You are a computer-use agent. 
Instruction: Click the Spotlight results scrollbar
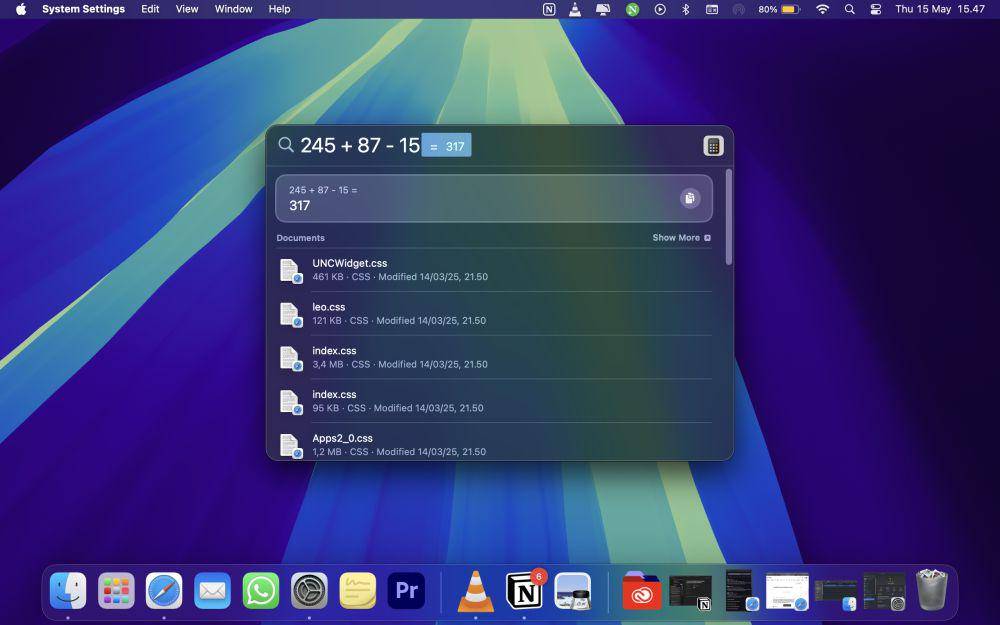pos(728,217)
